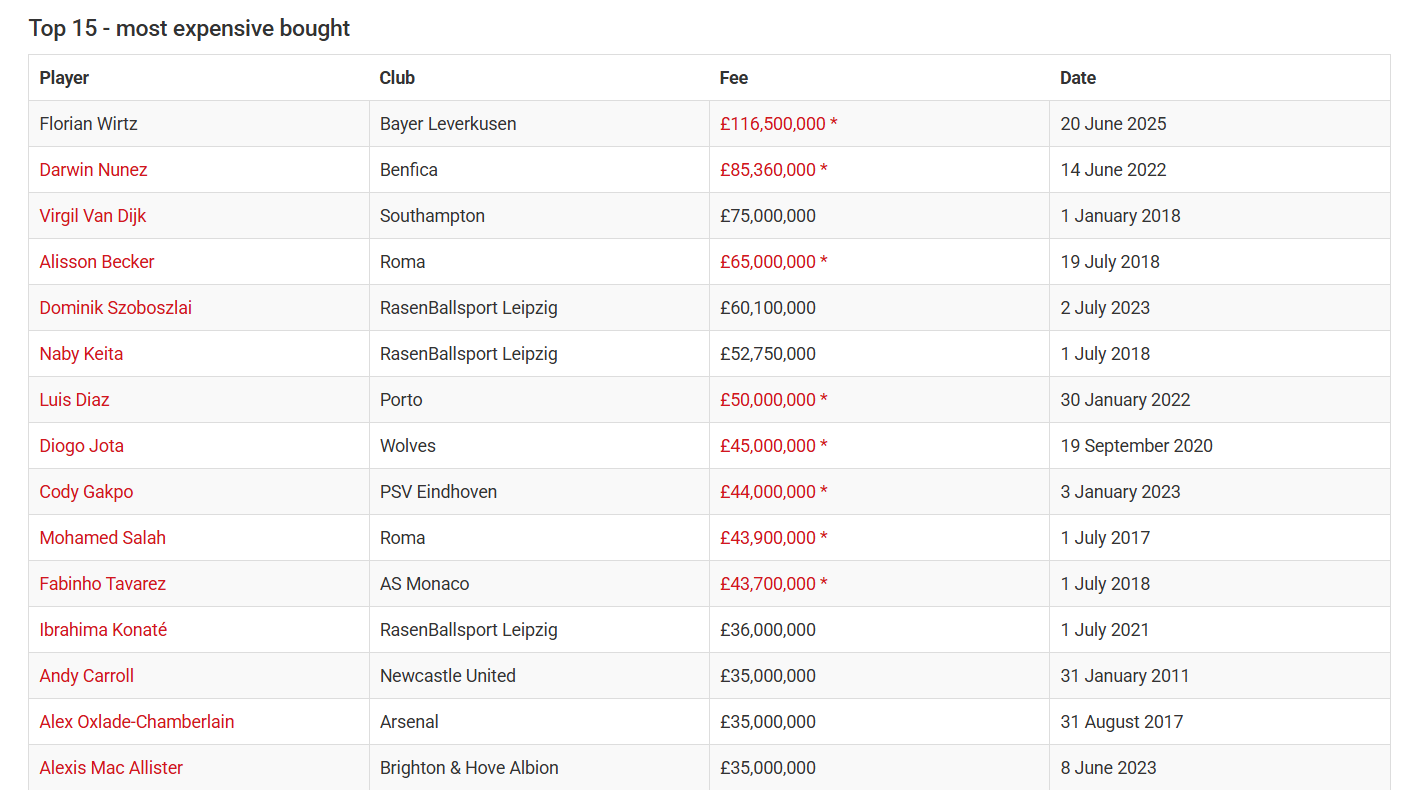This screenshot has width=1420, height=790.
Task: Open the £65,000,000 fee link
Action: [x=774, y=262]
